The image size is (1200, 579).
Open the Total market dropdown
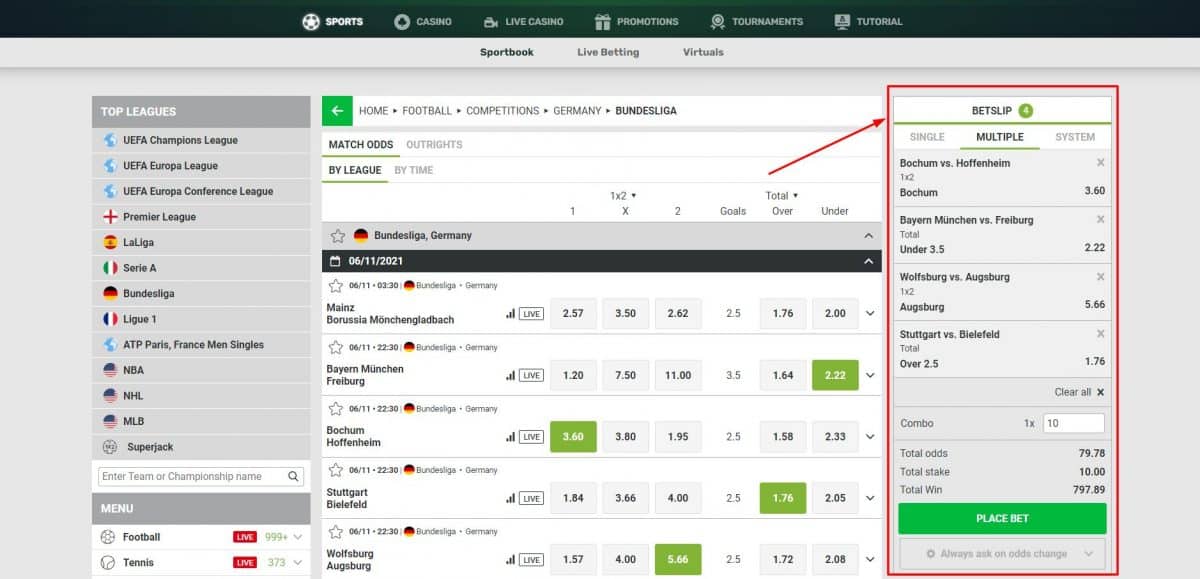pyautogui.click(x=782, y=196)
